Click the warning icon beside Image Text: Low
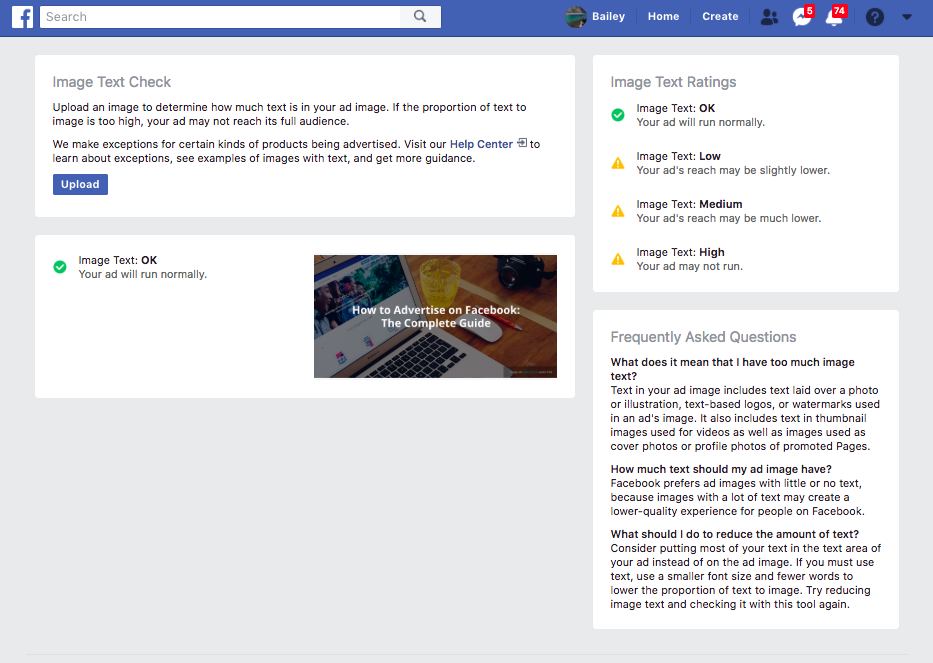The width and height of the screenshot is (933, 663). (x=617, y=163)
